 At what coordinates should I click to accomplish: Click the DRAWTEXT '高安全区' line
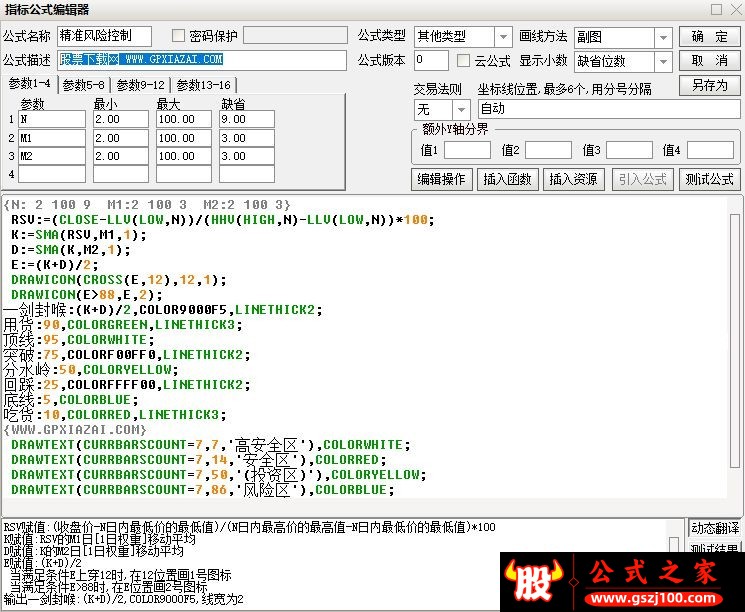[x=210, y=445]
